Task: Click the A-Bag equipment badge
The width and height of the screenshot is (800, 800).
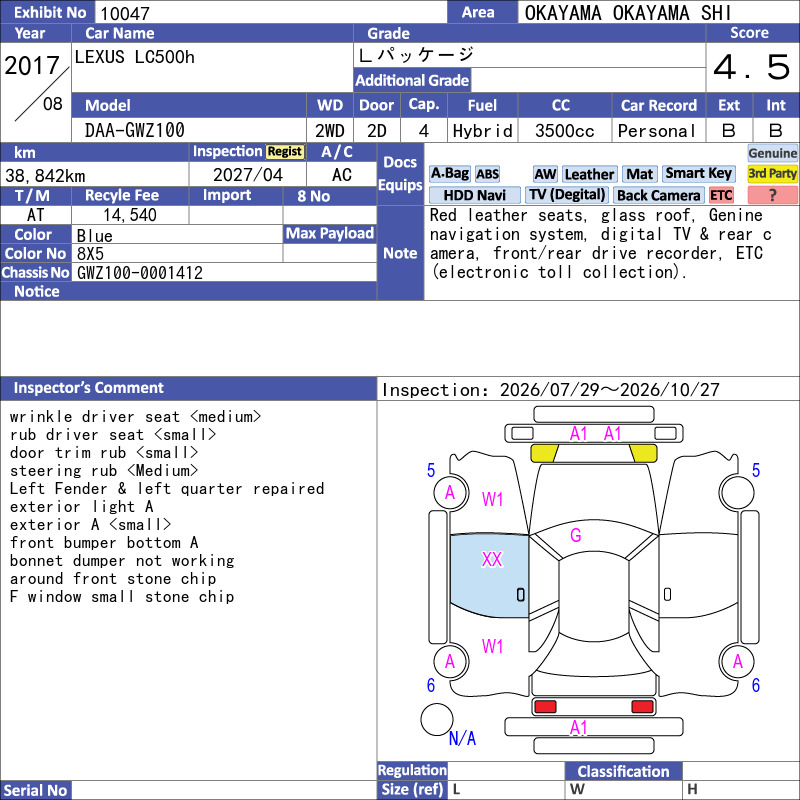Action: tap(449, 174)
